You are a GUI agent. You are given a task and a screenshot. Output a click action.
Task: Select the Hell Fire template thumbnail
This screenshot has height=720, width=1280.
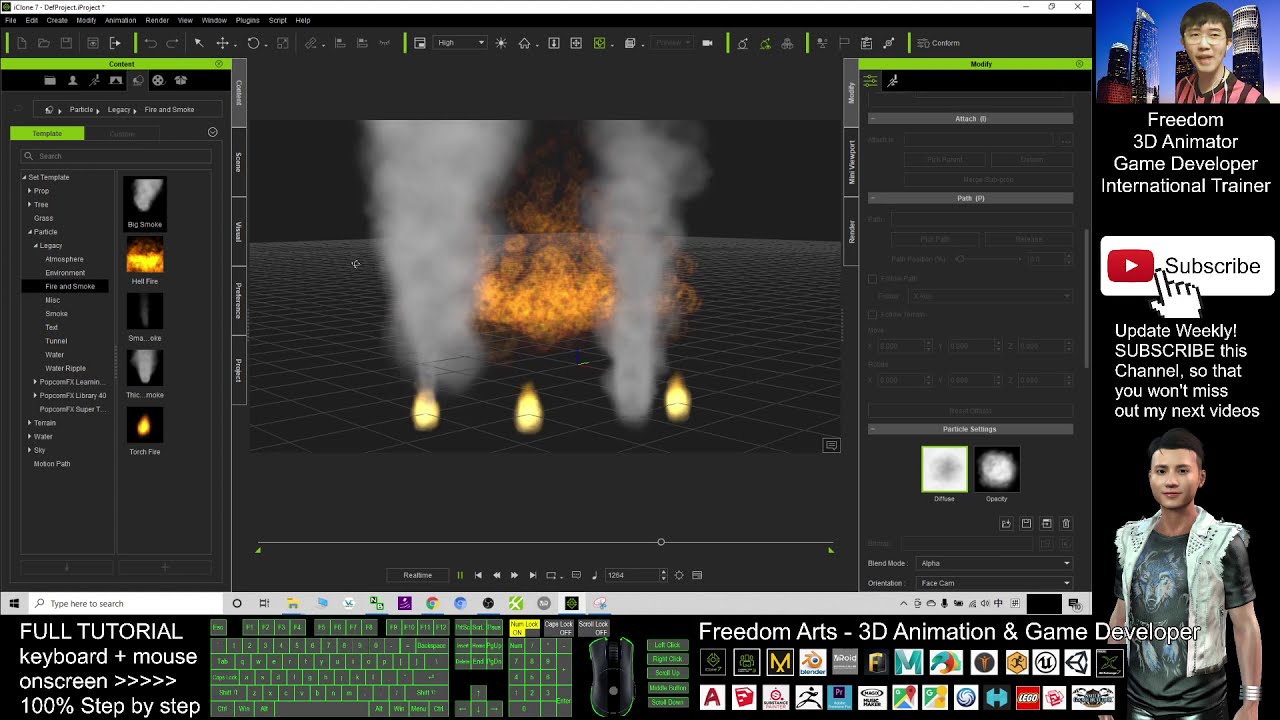(145, 256)
